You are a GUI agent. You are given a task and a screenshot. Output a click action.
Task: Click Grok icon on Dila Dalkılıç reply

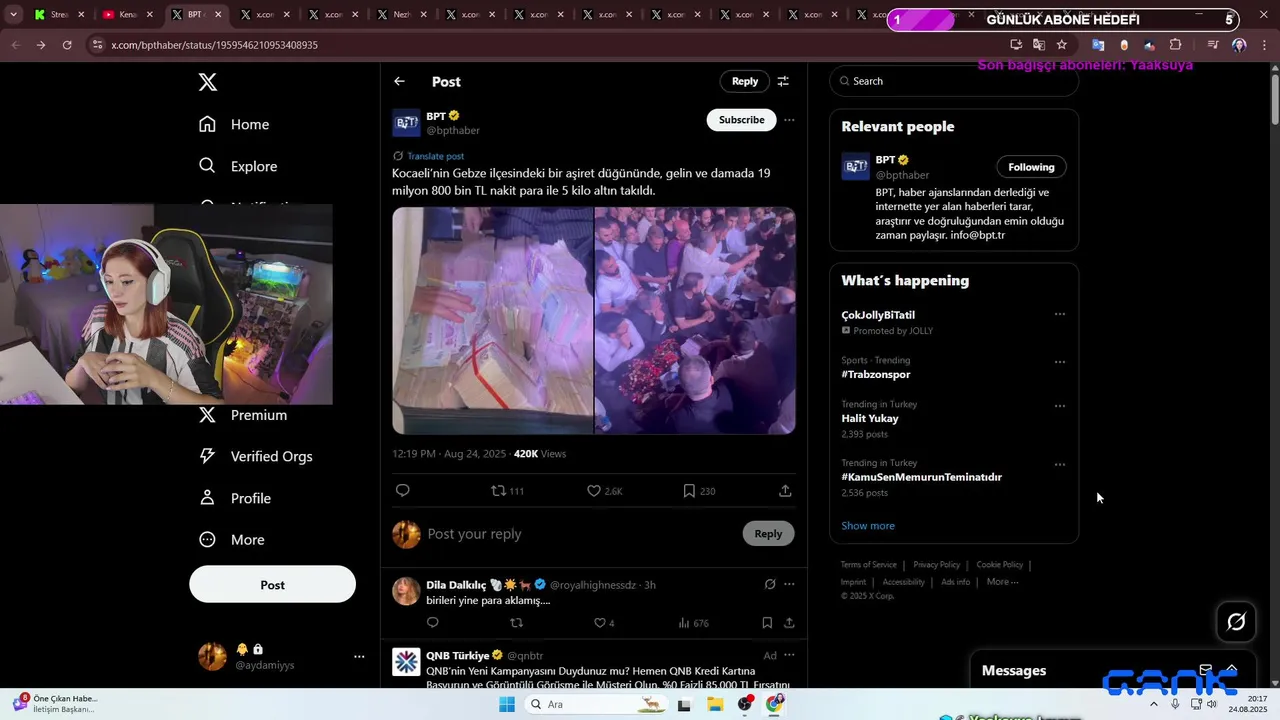pyautogui.click(x=770, y=584)
